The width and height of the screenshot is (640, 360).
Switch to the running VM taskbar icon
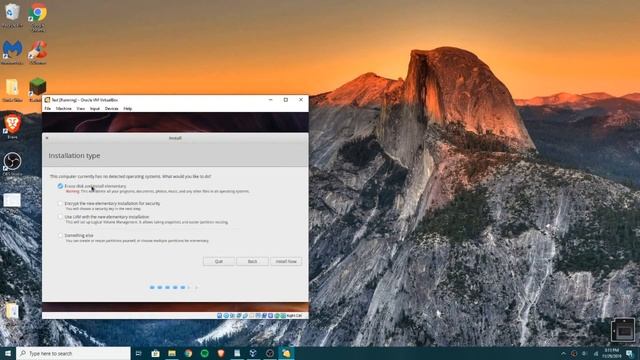point(286,353)
